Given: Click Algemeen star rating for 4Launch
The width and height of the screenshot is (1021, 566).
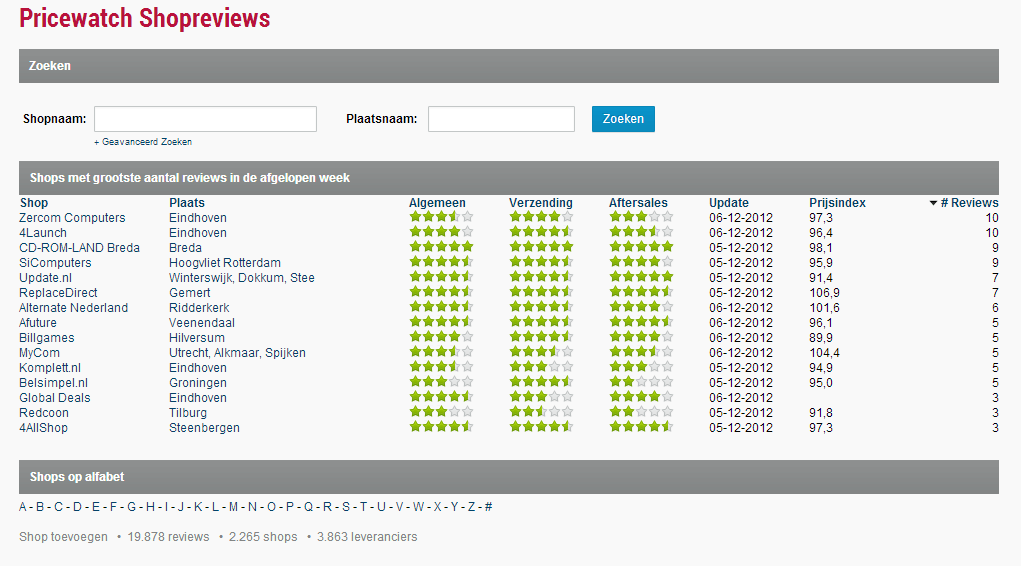Looking at the screenshot, I should (x=441, y=232).
